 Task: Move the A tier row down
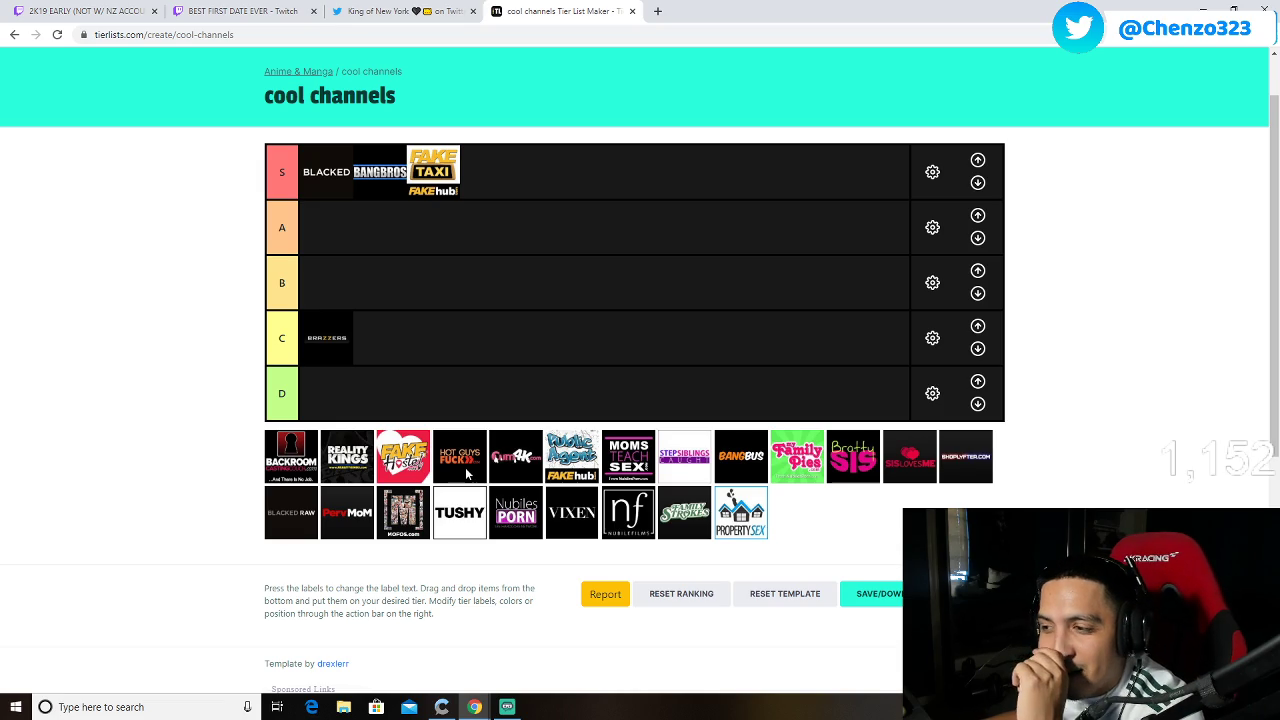978,238
